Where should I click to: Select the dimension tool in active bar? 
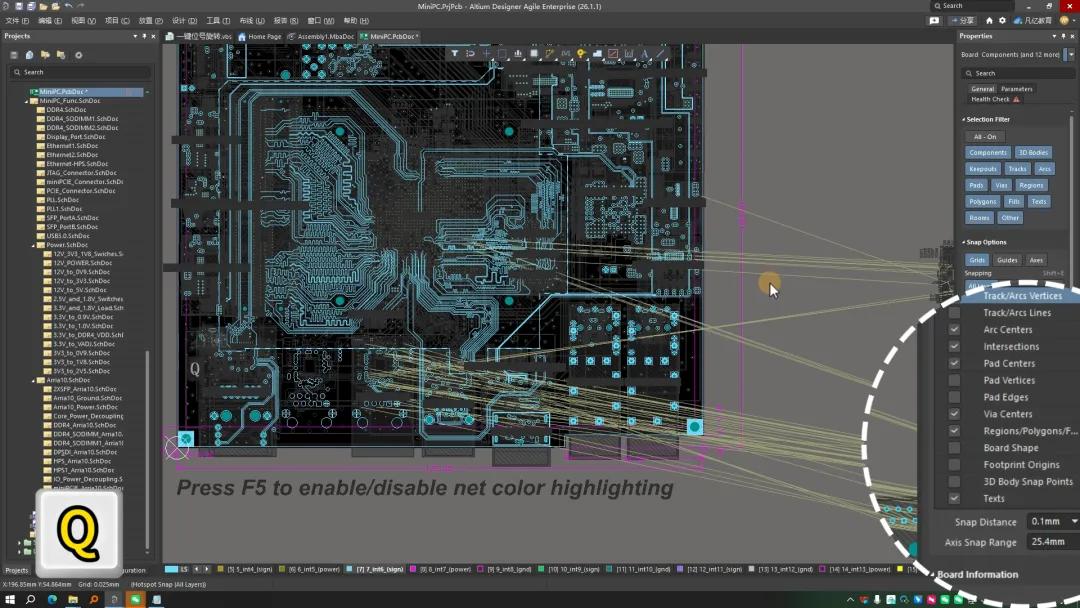point(629,54)
